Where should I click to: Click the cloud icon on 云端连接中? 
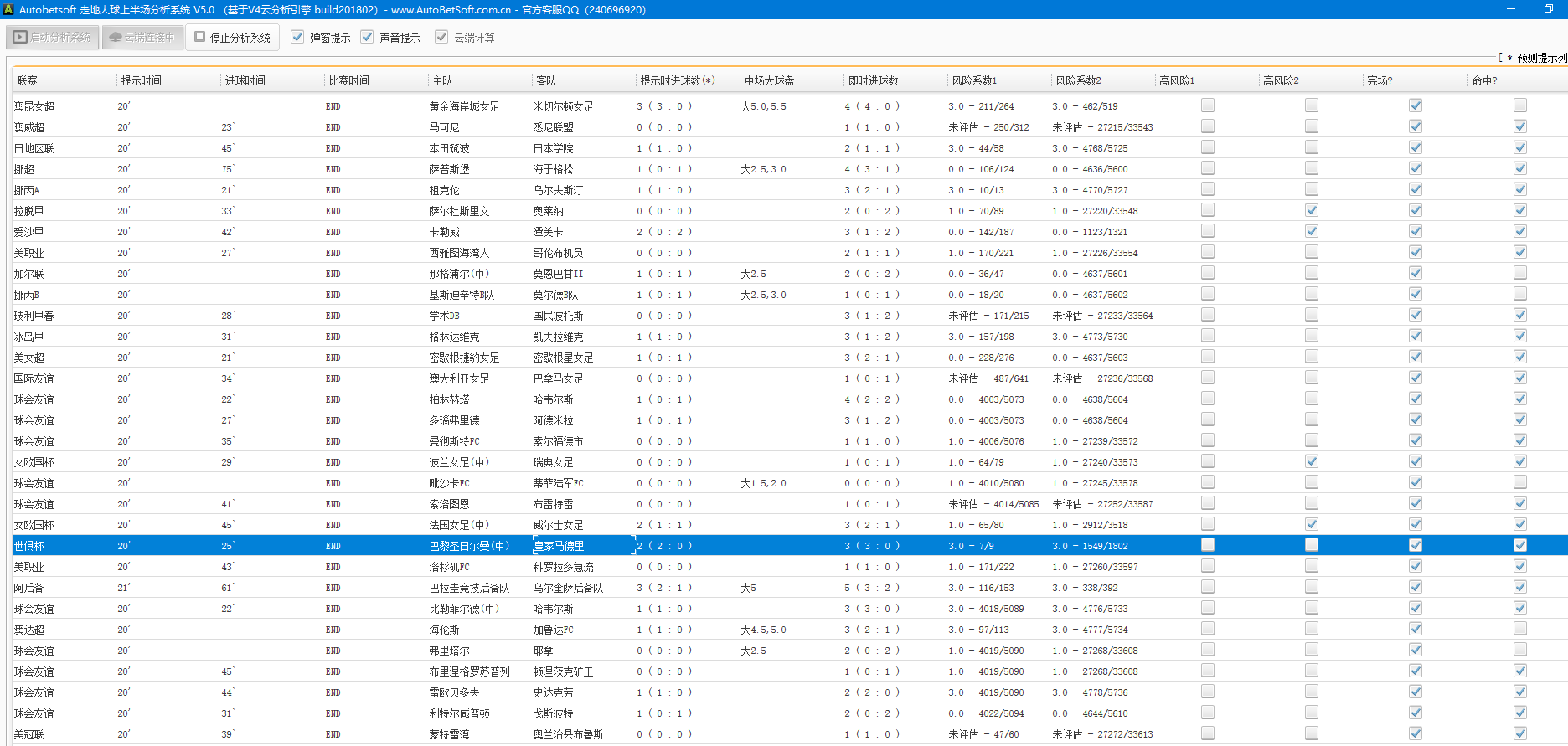tap(116, 38)
